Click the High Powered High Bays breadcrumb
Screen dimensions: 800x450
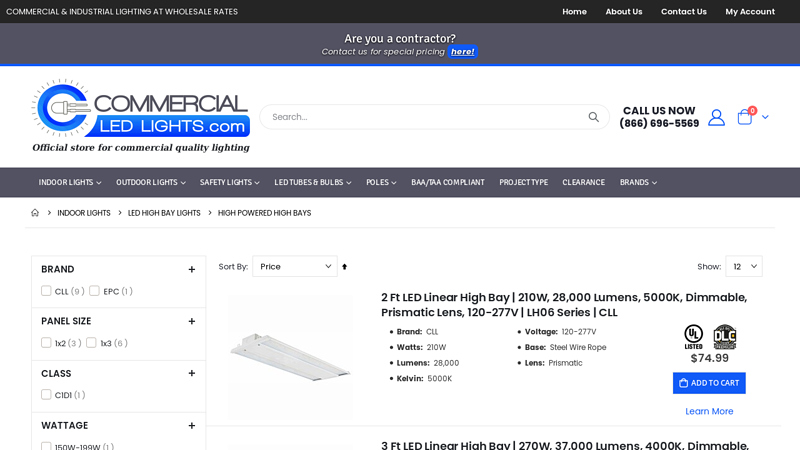click(264, 213)
